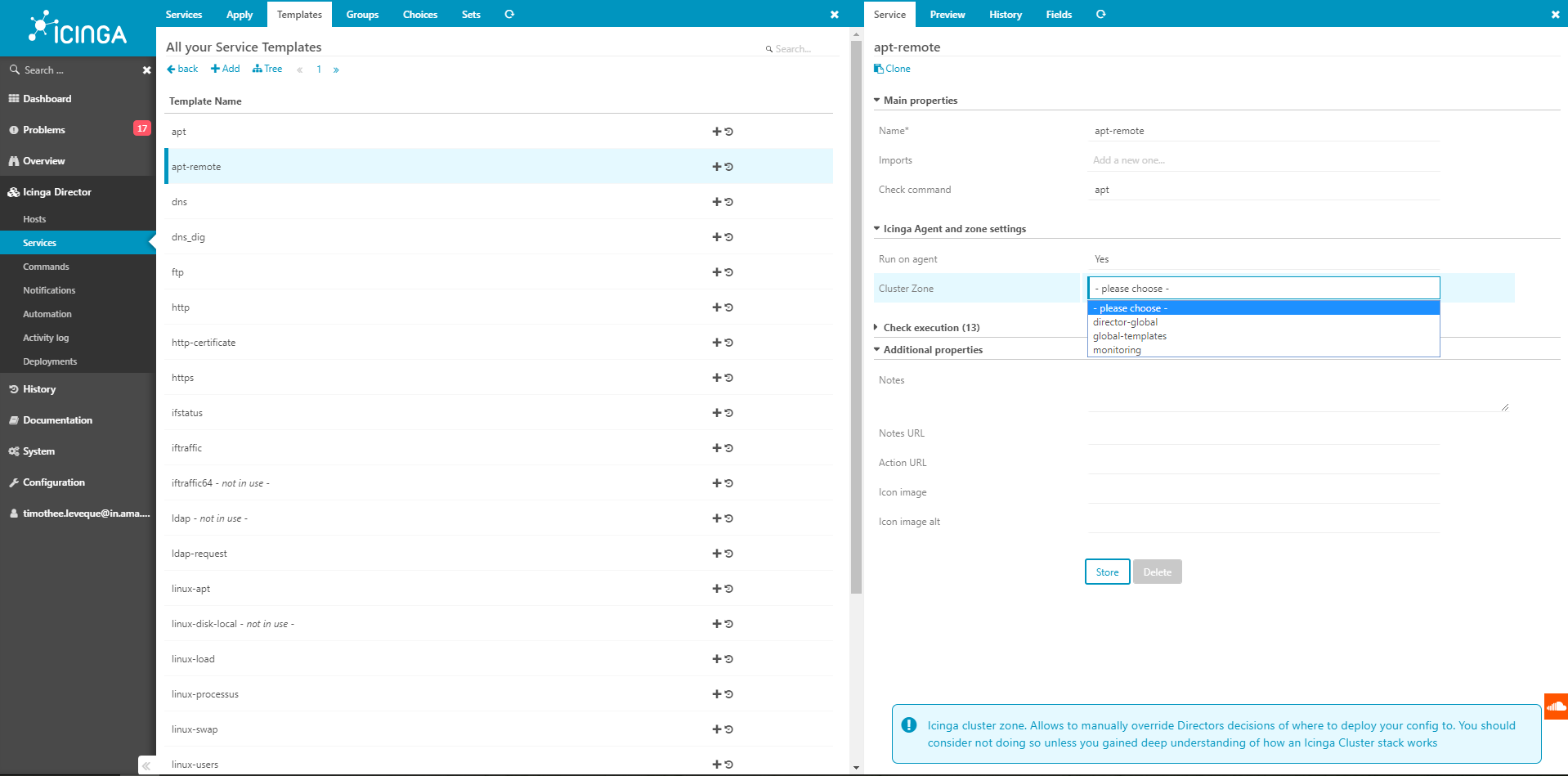Click the add icon in apt-remote row
This screenshot has width=1568, height=776.
click(717, 167)
